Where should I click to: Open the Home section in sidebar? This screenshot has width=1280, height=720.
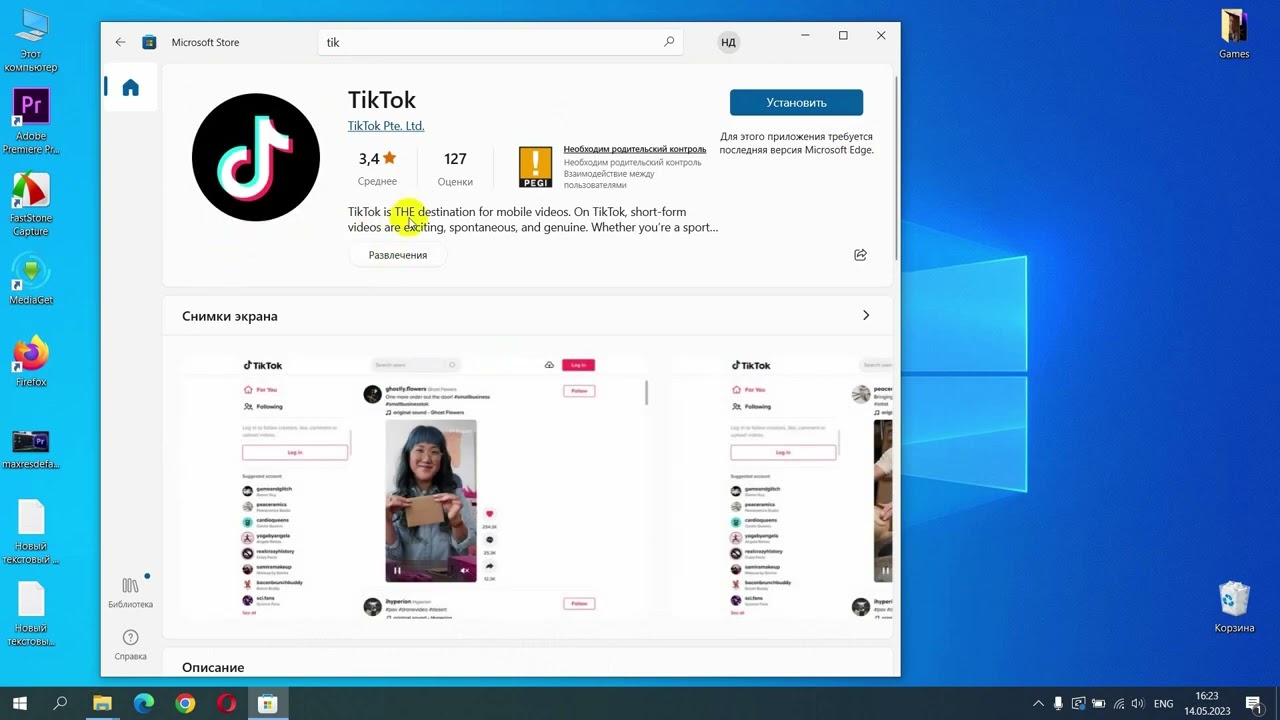click(130, 87)
